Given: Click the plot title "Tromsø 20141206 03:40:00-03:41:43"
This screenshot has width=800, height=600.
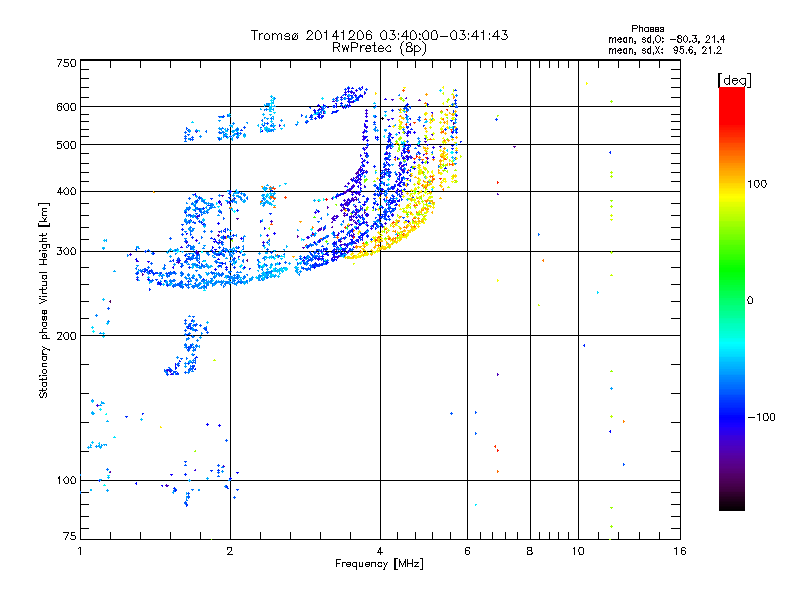Looking at the screenshot, I should (x=379, y=35).
